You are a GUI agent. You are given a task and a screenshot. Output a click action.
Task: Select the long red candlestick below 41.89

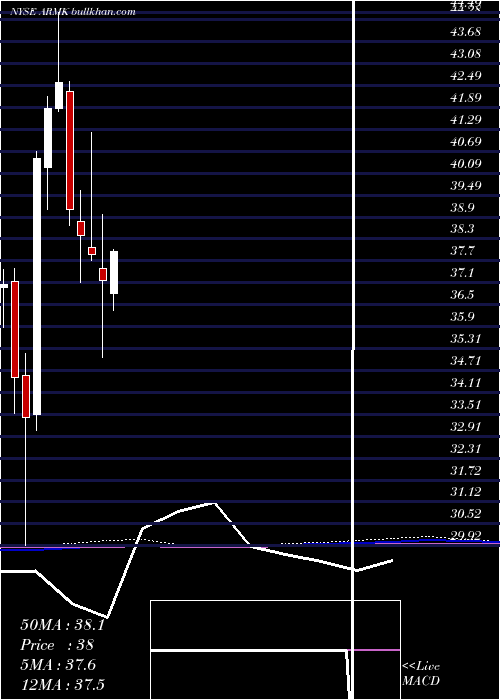(70, 150)
